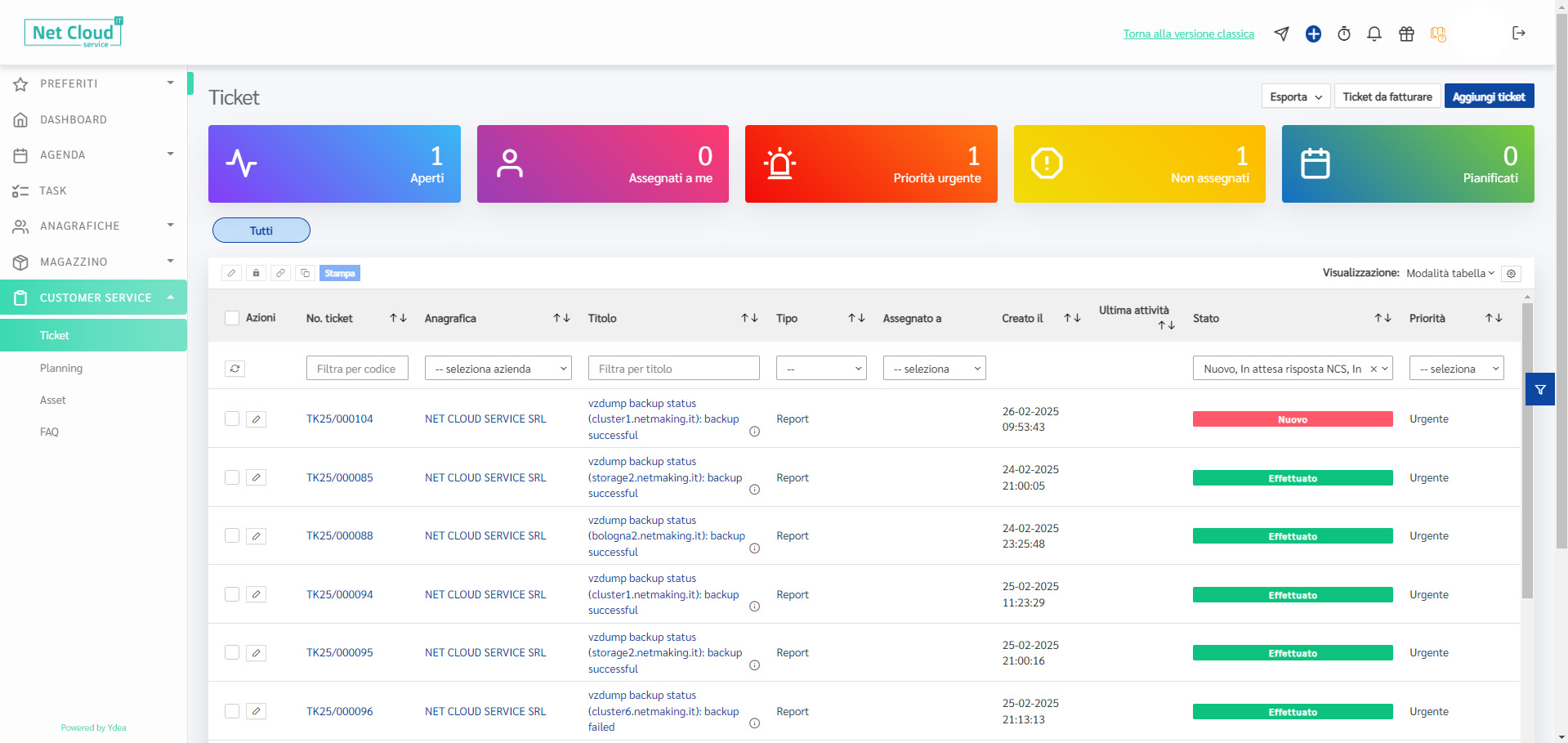
Task: Clear Stato filter with X icon
Action: (x=1374, y=369)
